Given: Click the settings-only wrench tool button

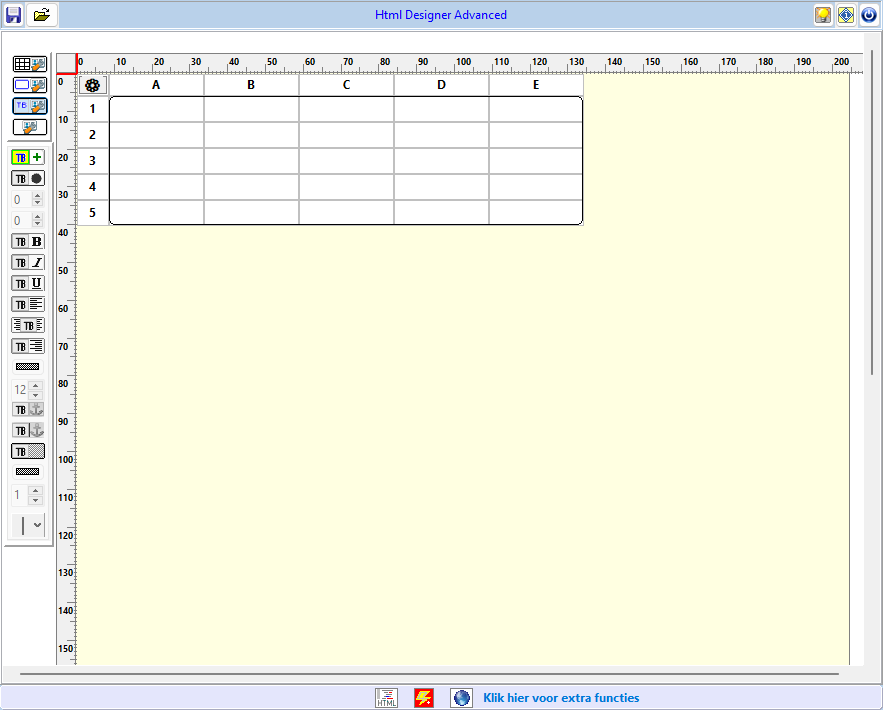Looking at the screenshot, I should [30, 127].
